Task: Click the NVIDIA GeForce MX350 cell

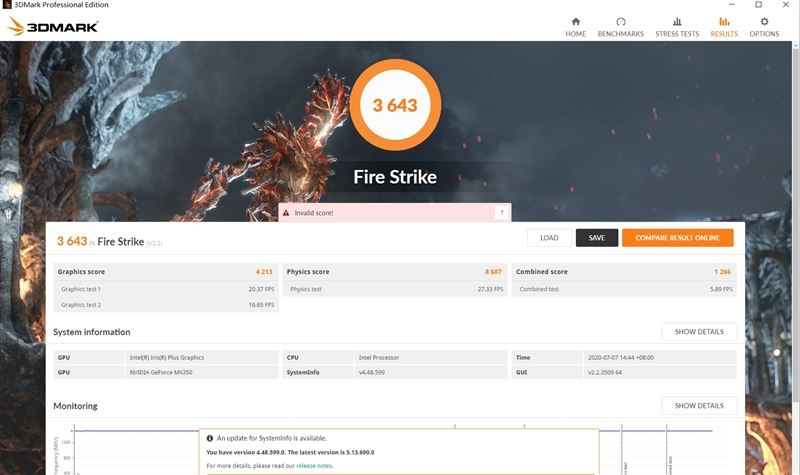Action: (x=202, y=372)
